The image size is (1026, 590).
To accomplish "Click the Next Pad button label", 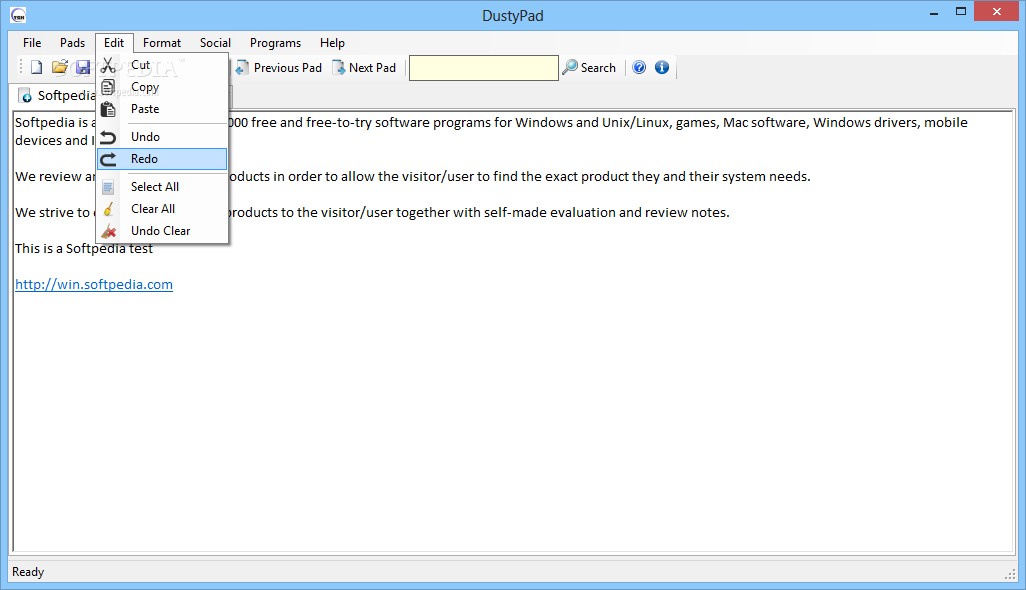I will (x=372, y=67).
